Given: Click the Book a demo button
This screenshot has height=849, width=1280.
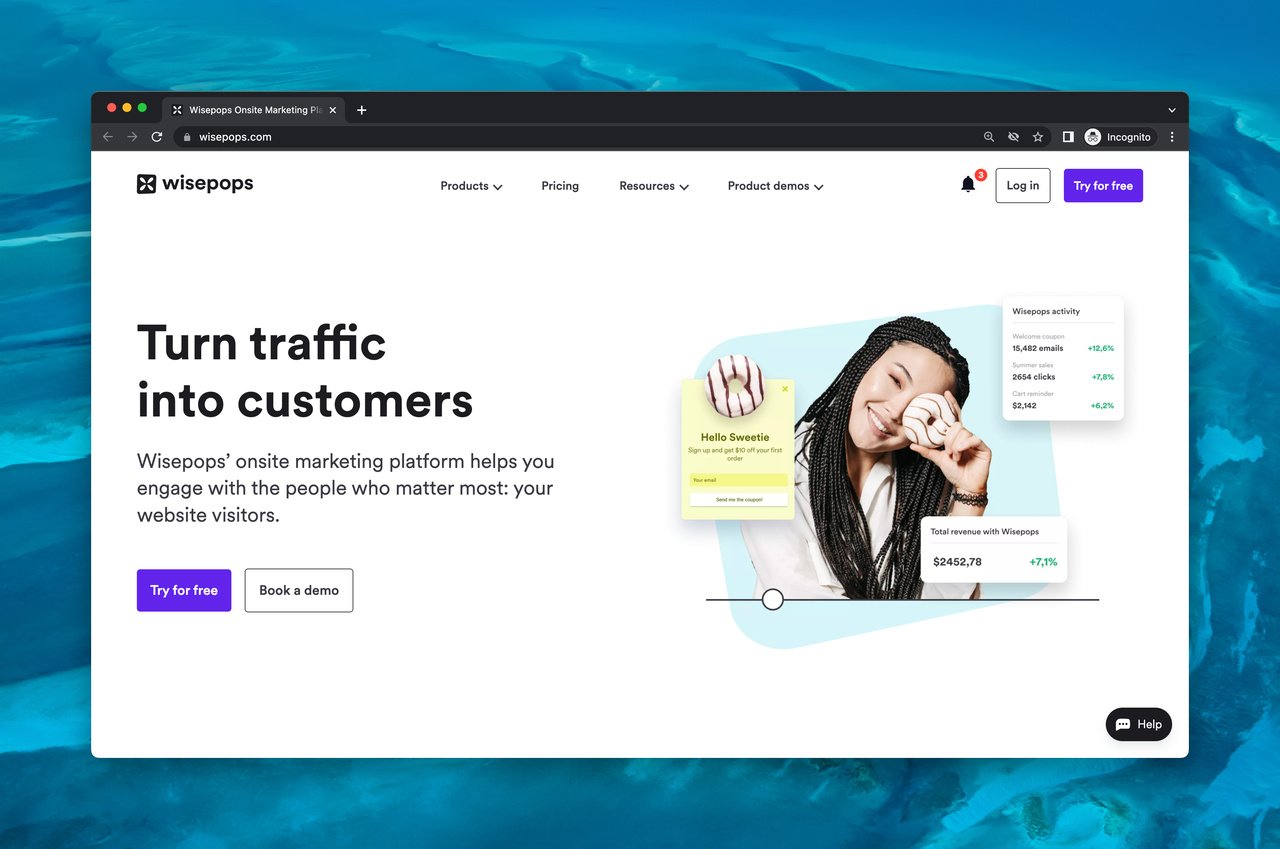Looking at the screenshot, I should coord(299,590).
